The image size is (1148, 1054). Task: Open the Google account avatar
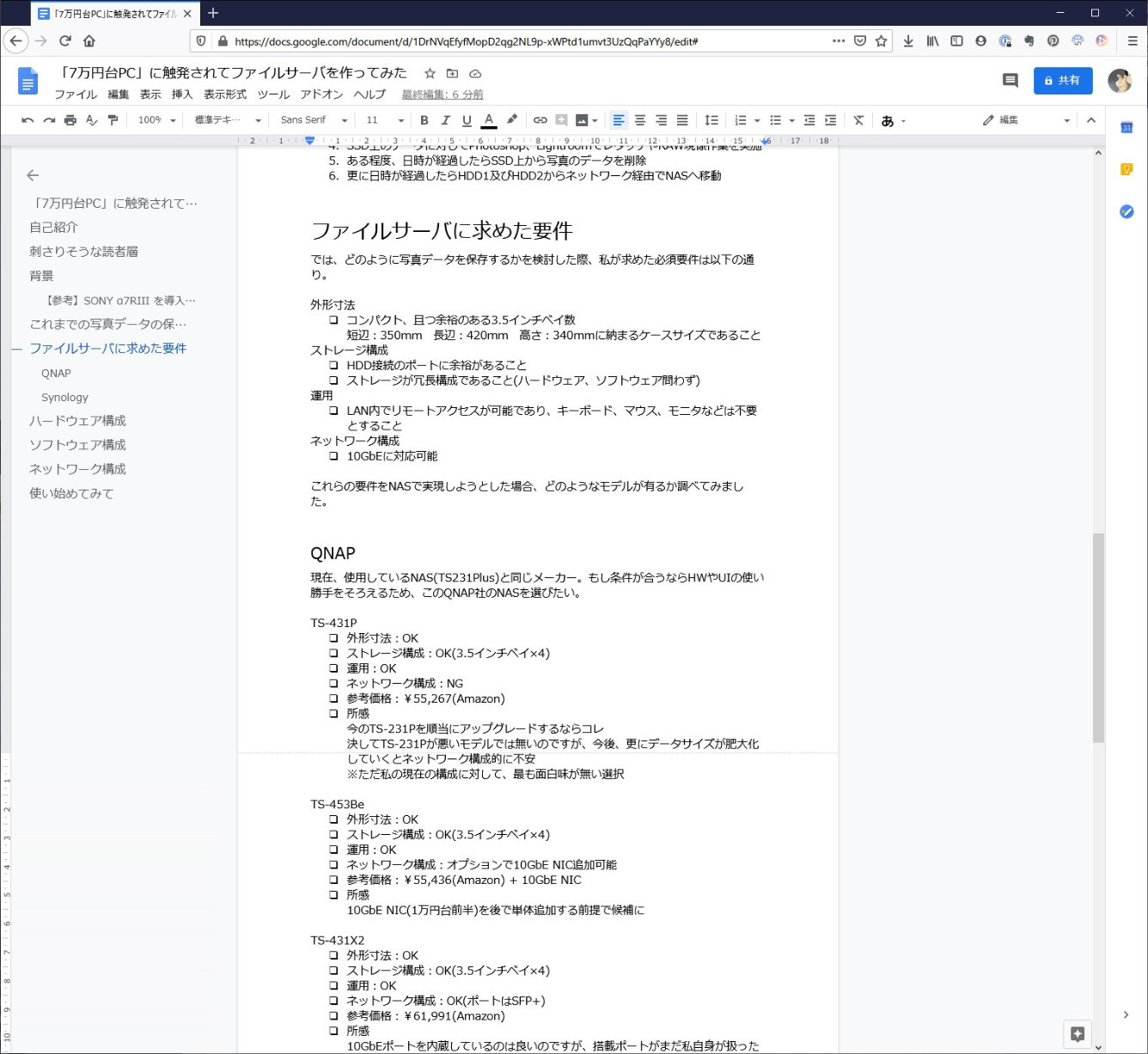pos(1120,81)
